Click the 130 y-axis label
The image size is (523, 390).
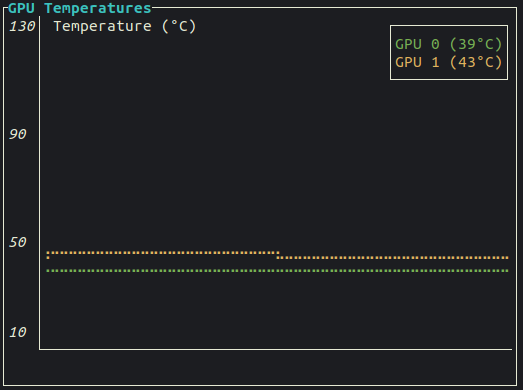point(22,26)
